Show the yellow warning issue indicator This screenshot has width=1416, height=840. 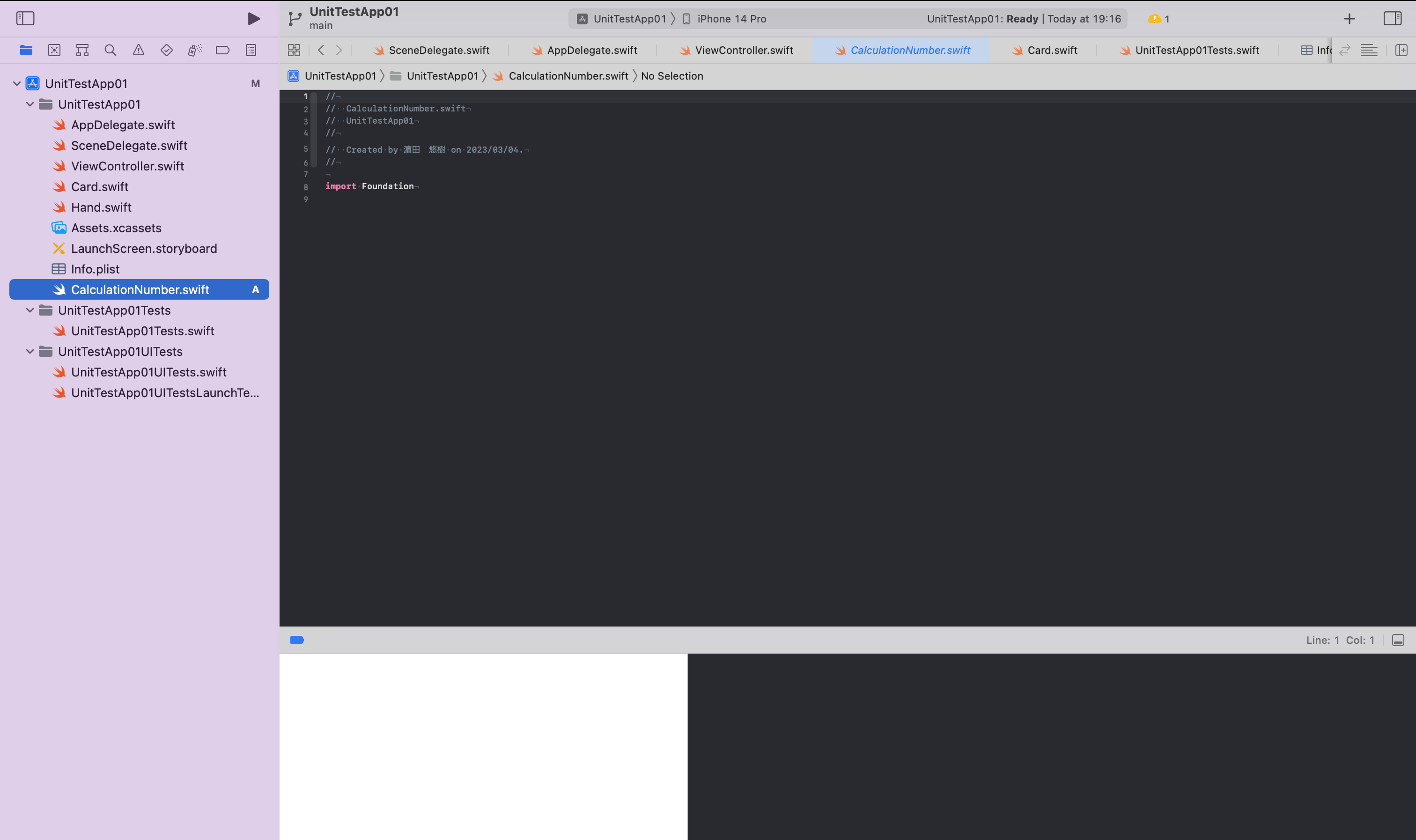pos(1158,19)
